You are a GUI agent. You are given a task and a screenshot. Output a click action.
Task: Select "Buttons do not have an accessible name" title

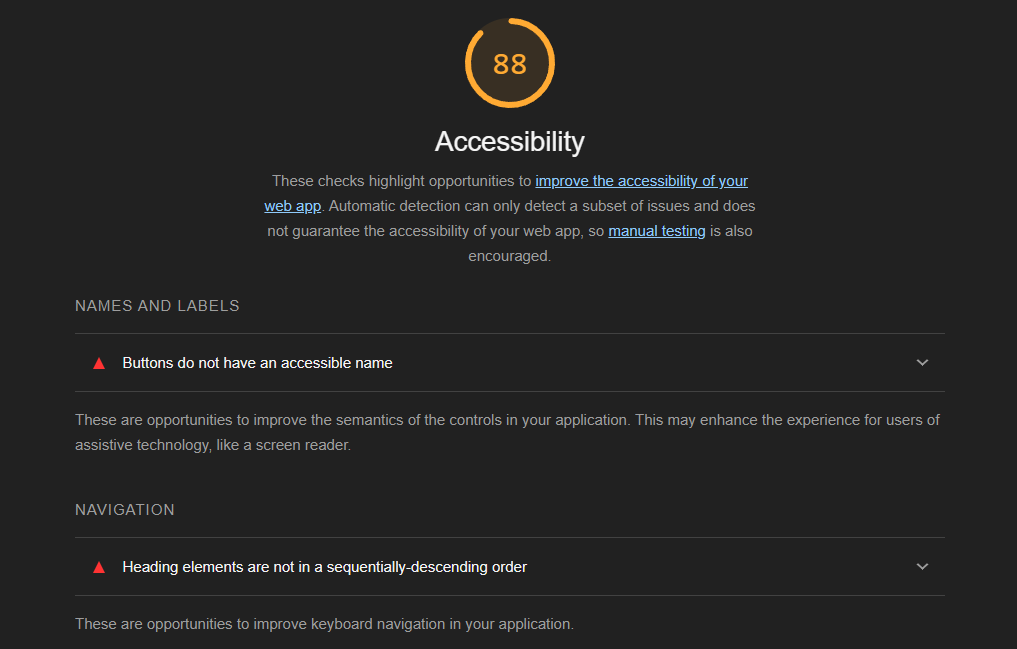click(257, 363)
